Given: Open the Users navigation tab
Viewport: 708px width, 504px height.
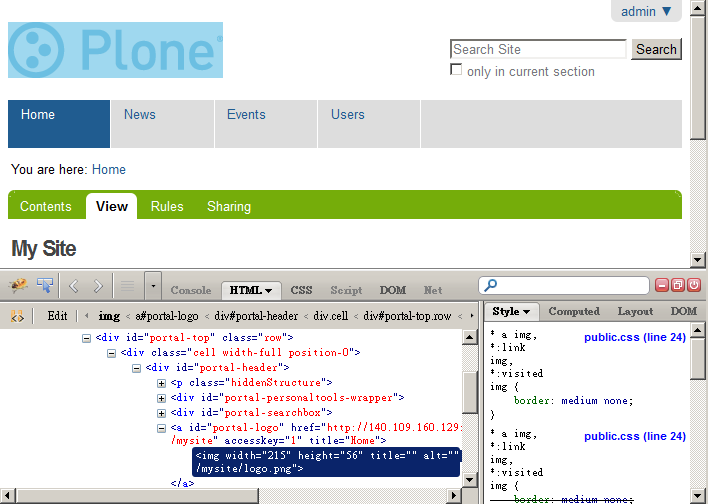Looking at the screenshot, I should (369, 124).
